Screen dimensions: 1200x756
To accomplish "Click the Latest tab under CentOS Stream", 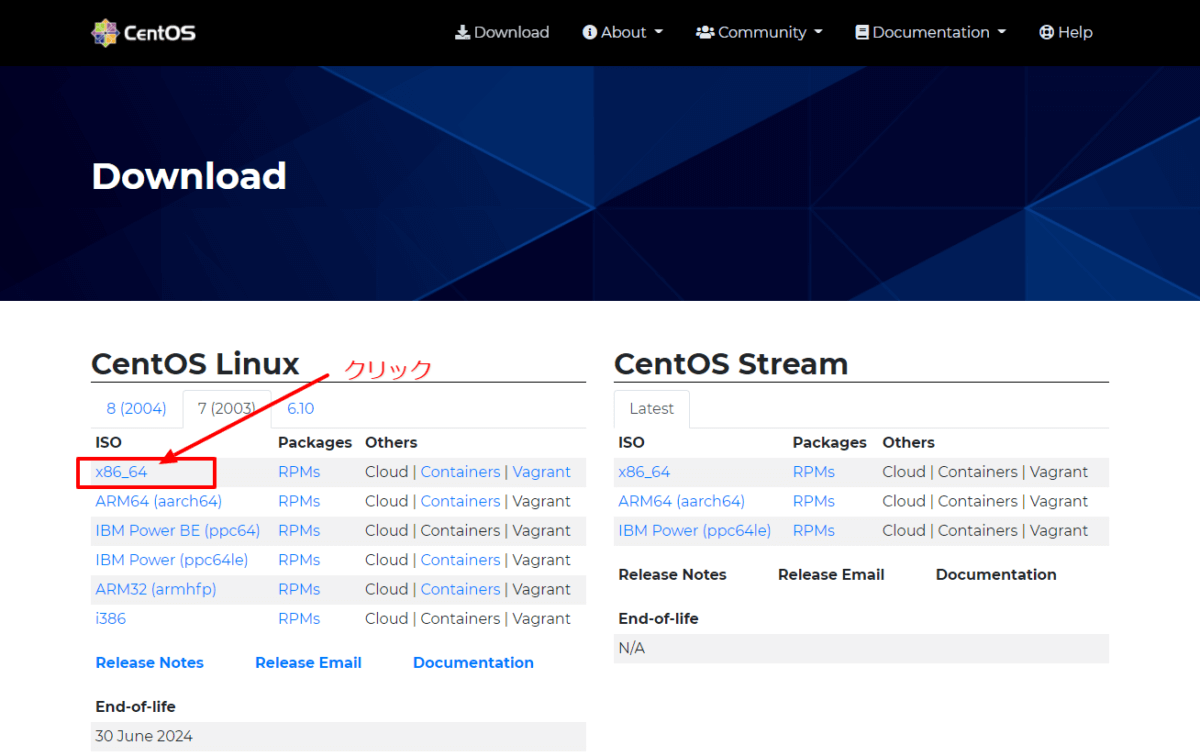I will 651,408.
